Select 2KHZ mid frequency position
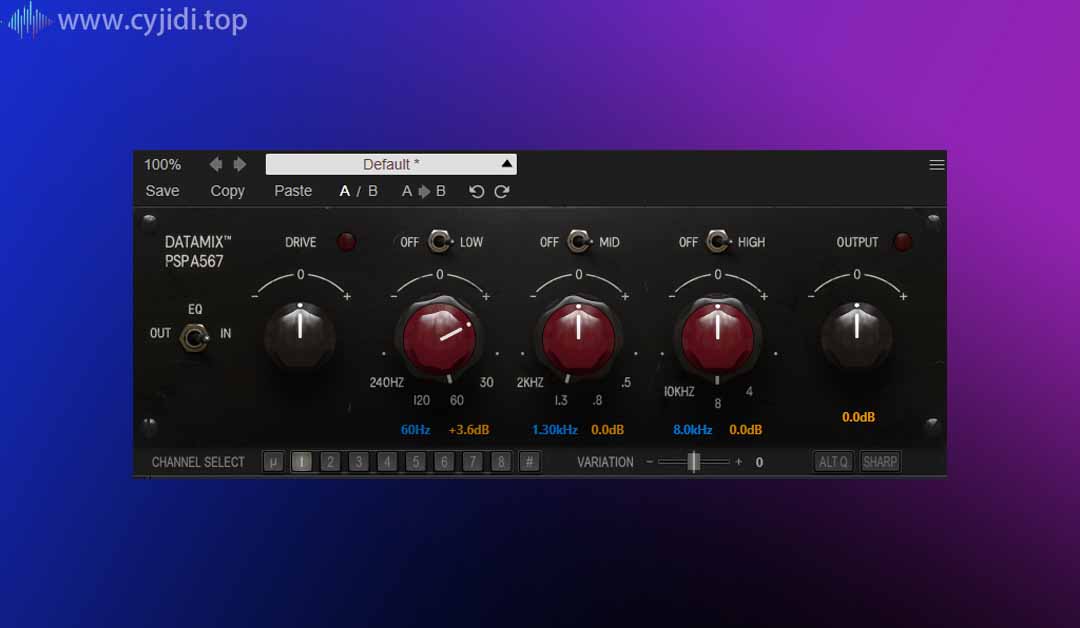 click(530, 382)
